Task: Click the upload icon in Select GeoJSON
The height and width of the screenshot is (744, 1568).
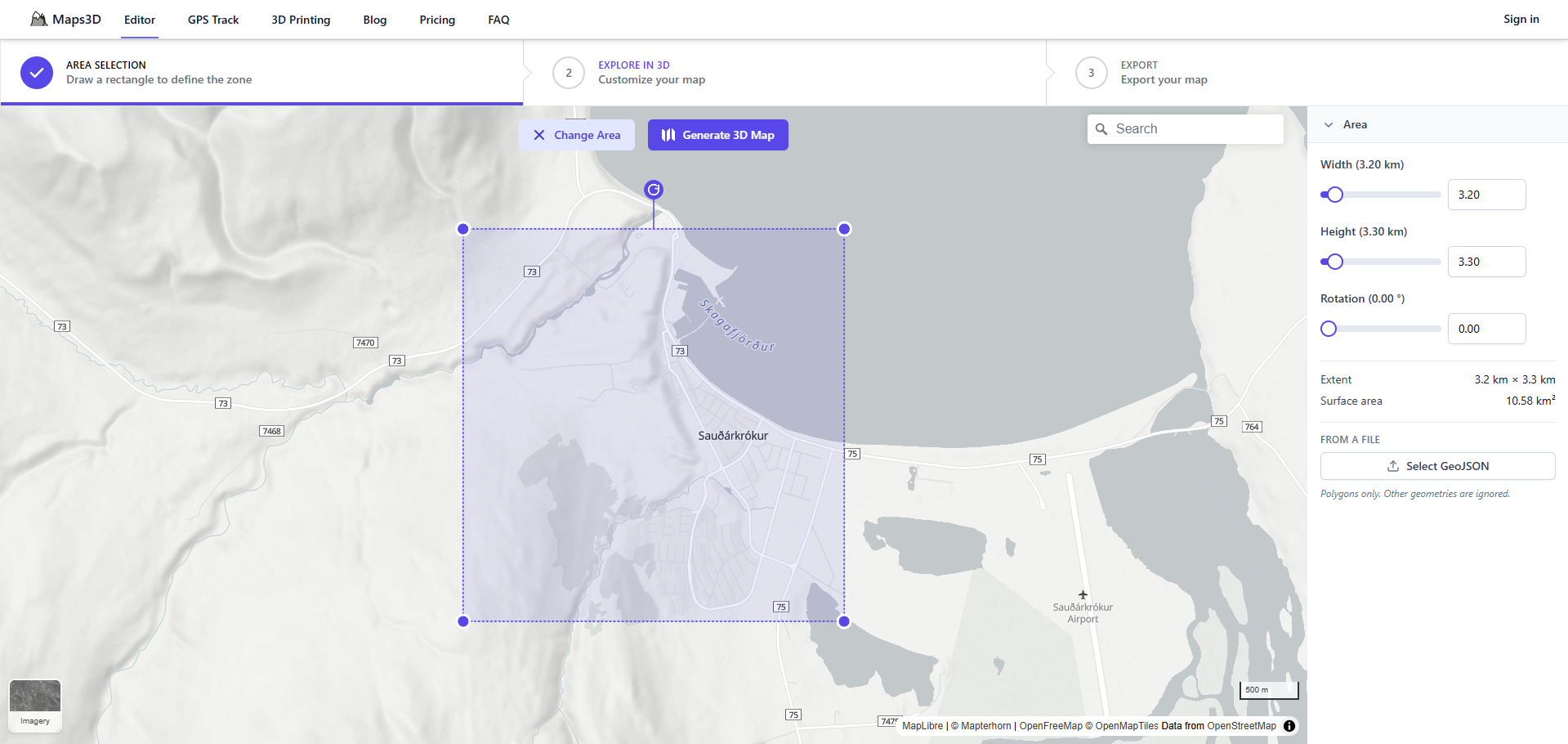Action: coord(1393,466)
